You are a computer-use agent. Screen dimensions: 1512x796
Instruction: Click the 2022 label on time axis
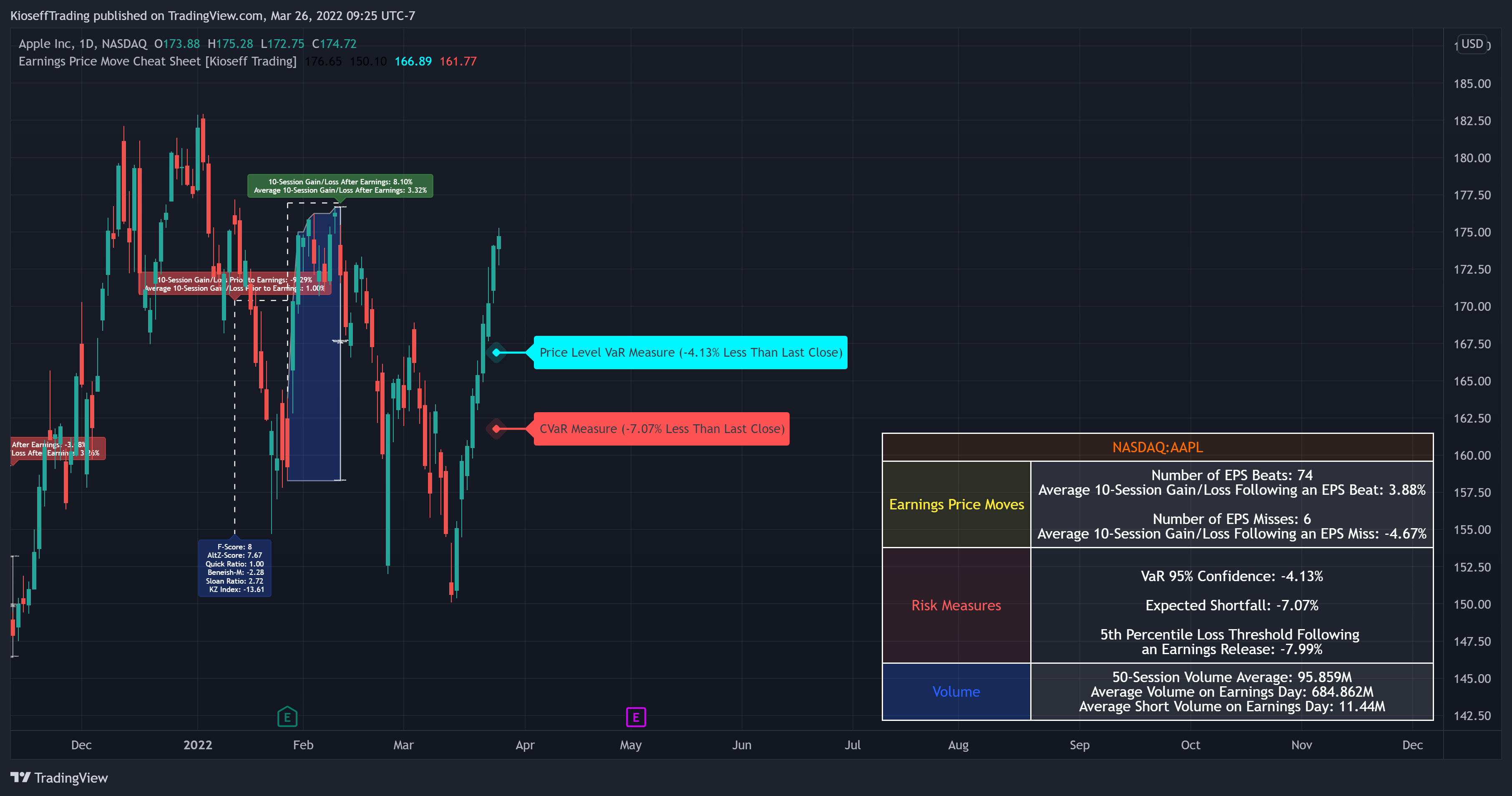[198, 745]
